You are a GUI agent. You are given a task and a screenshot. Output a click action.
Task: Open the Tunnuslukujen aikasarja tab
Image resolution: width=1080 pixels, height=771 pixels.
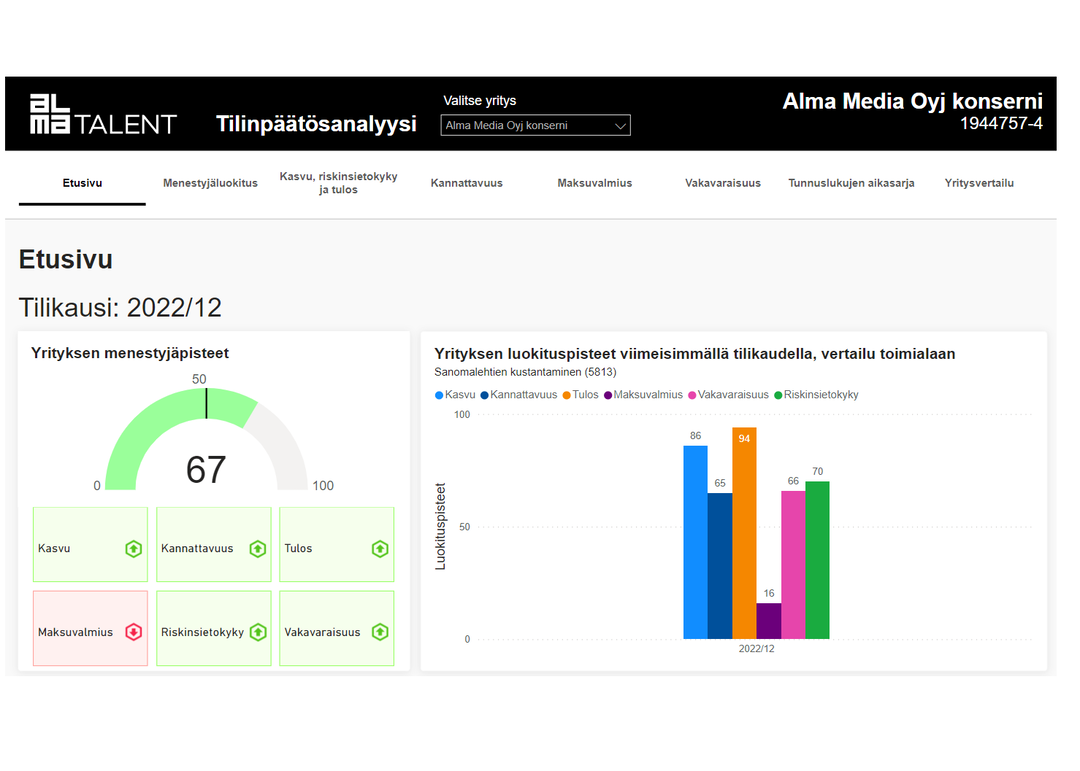point(851,183)
